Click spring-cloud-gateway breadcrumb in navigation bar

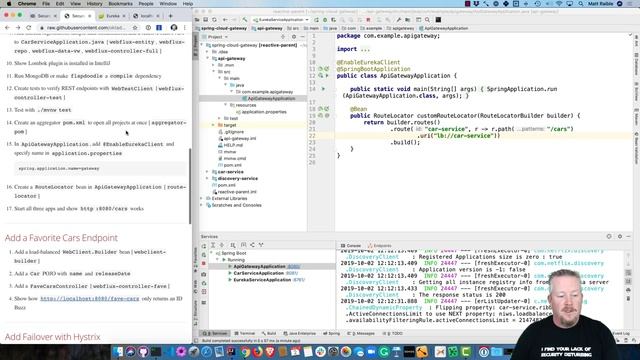221,28
